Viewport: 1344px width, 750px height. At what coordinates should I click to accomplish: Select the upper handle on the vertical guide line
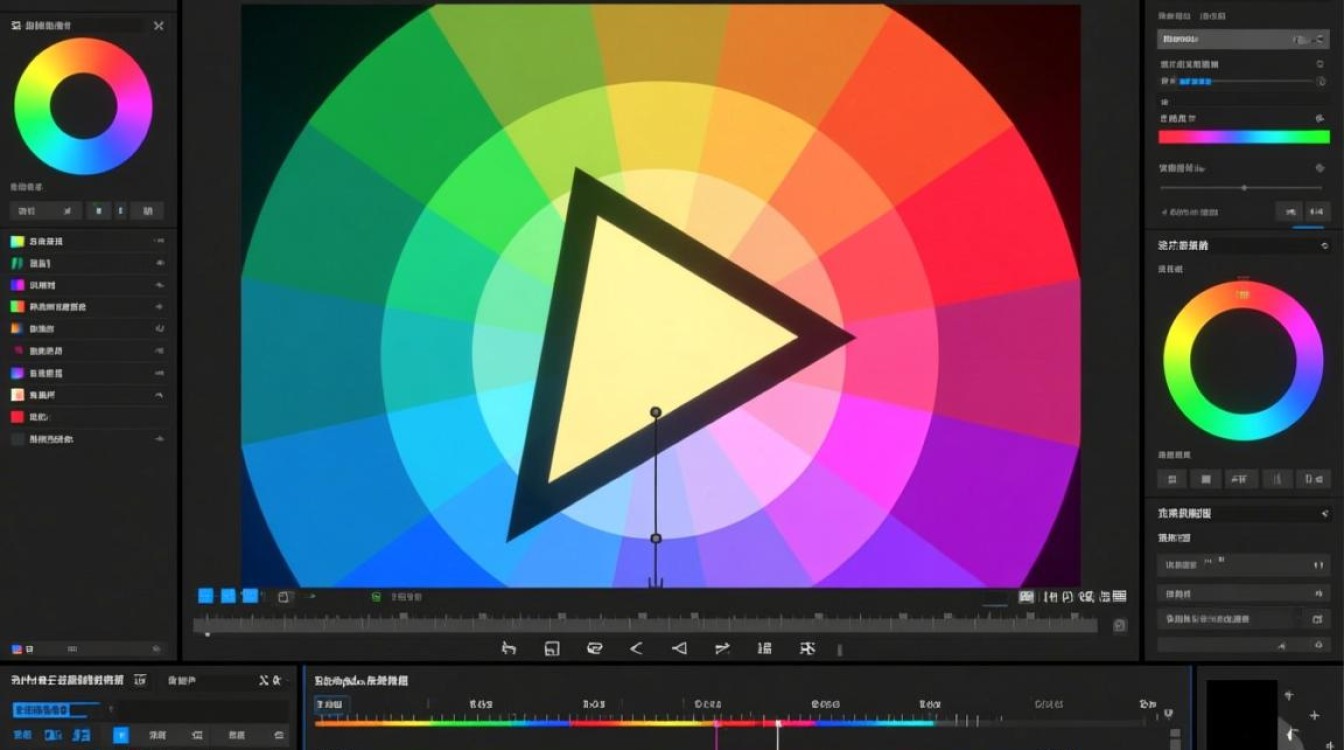656,412
